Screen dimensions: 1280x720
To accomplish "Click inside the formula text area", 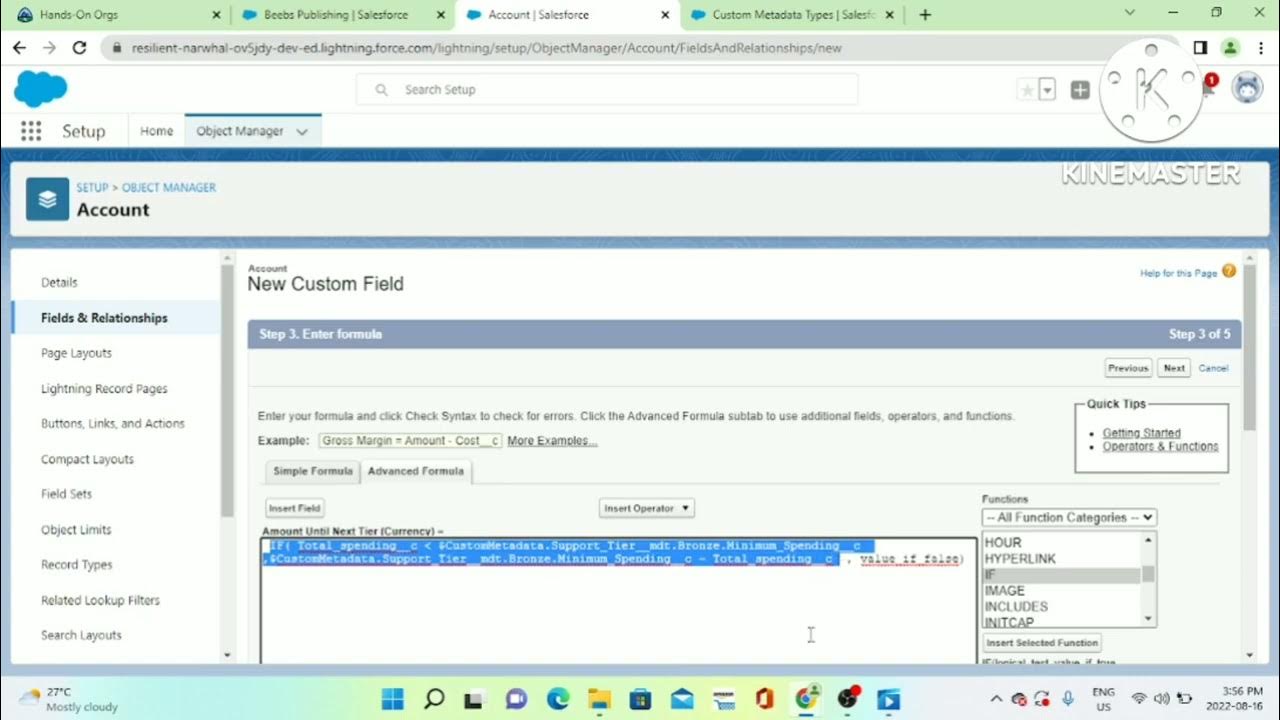I will (618, 600).
